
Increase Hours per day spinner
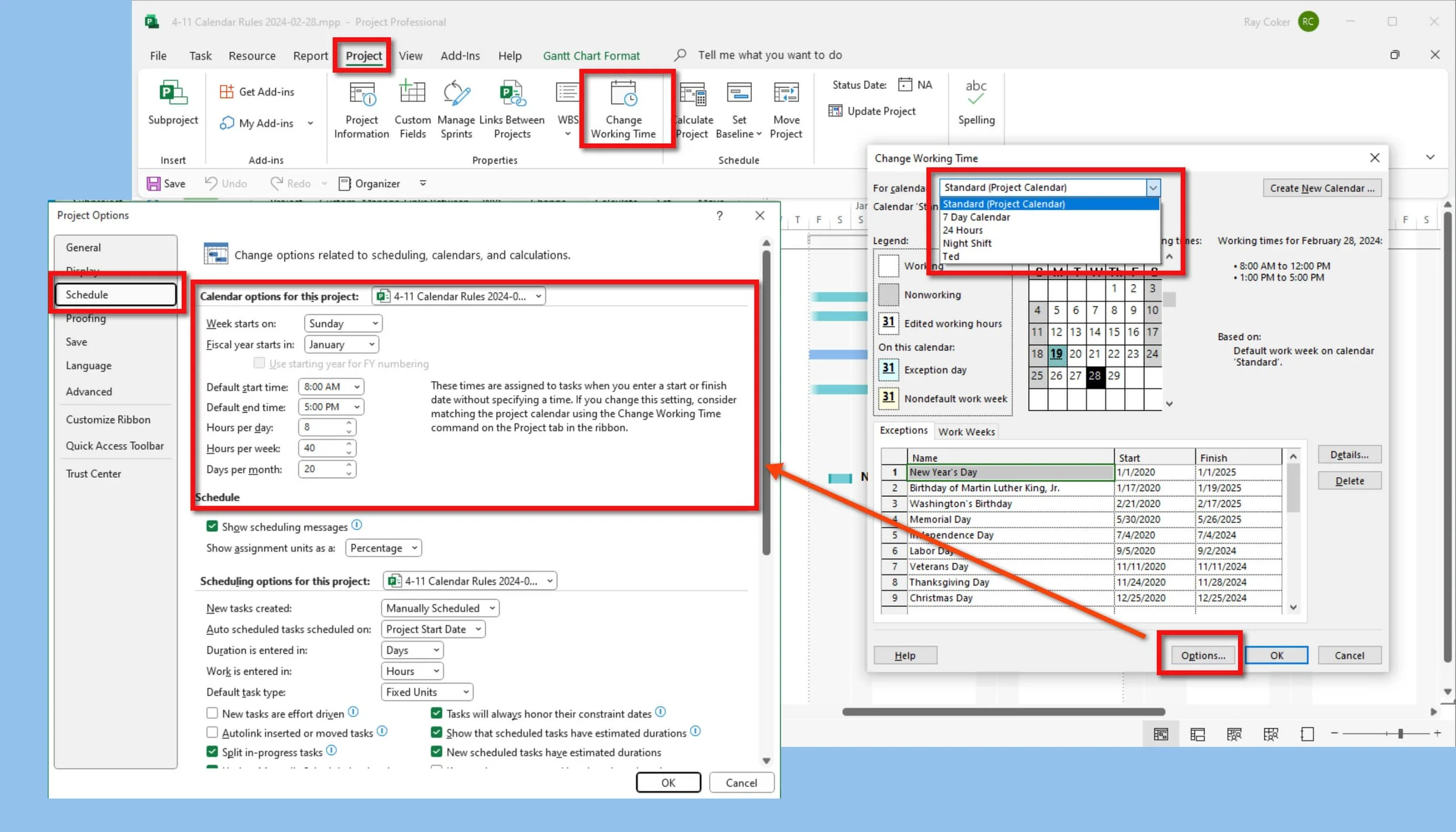pos(348,423)
